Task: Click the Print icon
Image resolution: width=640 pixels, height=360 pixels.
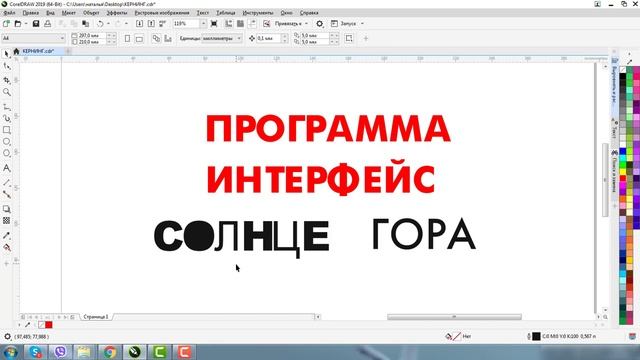Action: [x=47, y=24]
